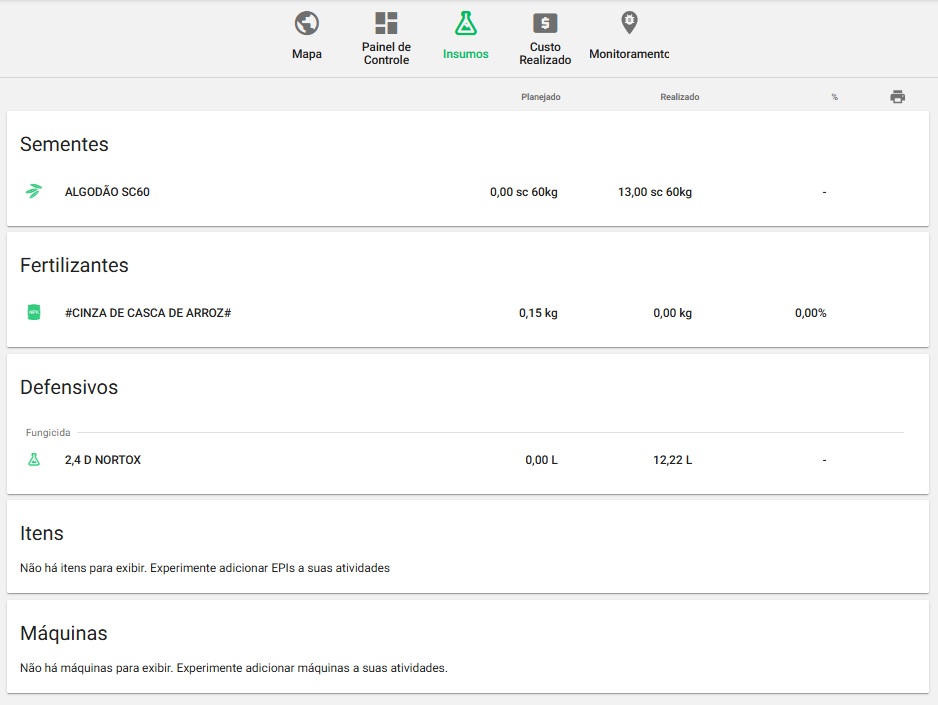Image resolution: width=938 pixels, height=705 pixels.
Task: Select the 2,4 D NORTOX item name
Action: [x=103, y=460]
